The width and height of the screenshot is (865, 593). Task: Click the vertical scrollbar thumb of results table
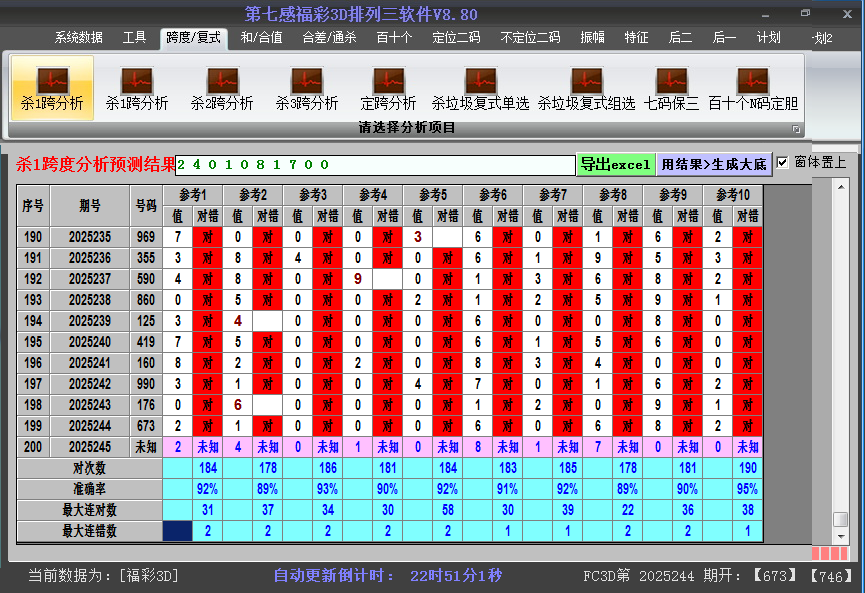point(841,519)
